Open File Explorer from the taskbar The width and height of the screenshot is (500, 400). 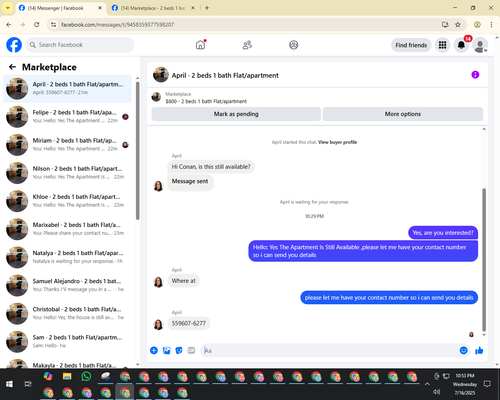tap(67, 377)
